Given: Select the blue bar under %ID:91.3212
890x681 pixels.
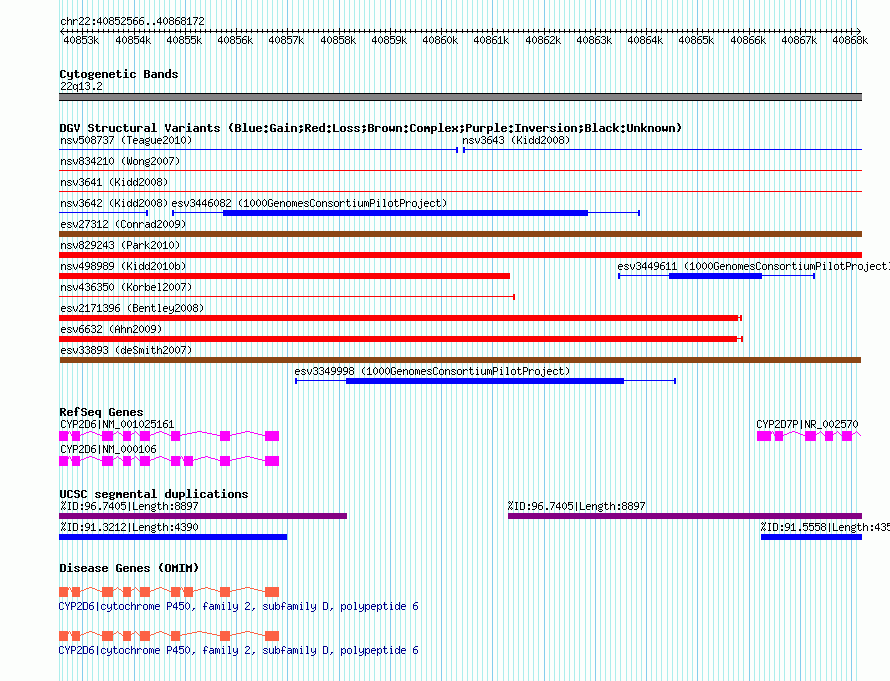Looking at the screenshot, I should [x=173, y=537].
